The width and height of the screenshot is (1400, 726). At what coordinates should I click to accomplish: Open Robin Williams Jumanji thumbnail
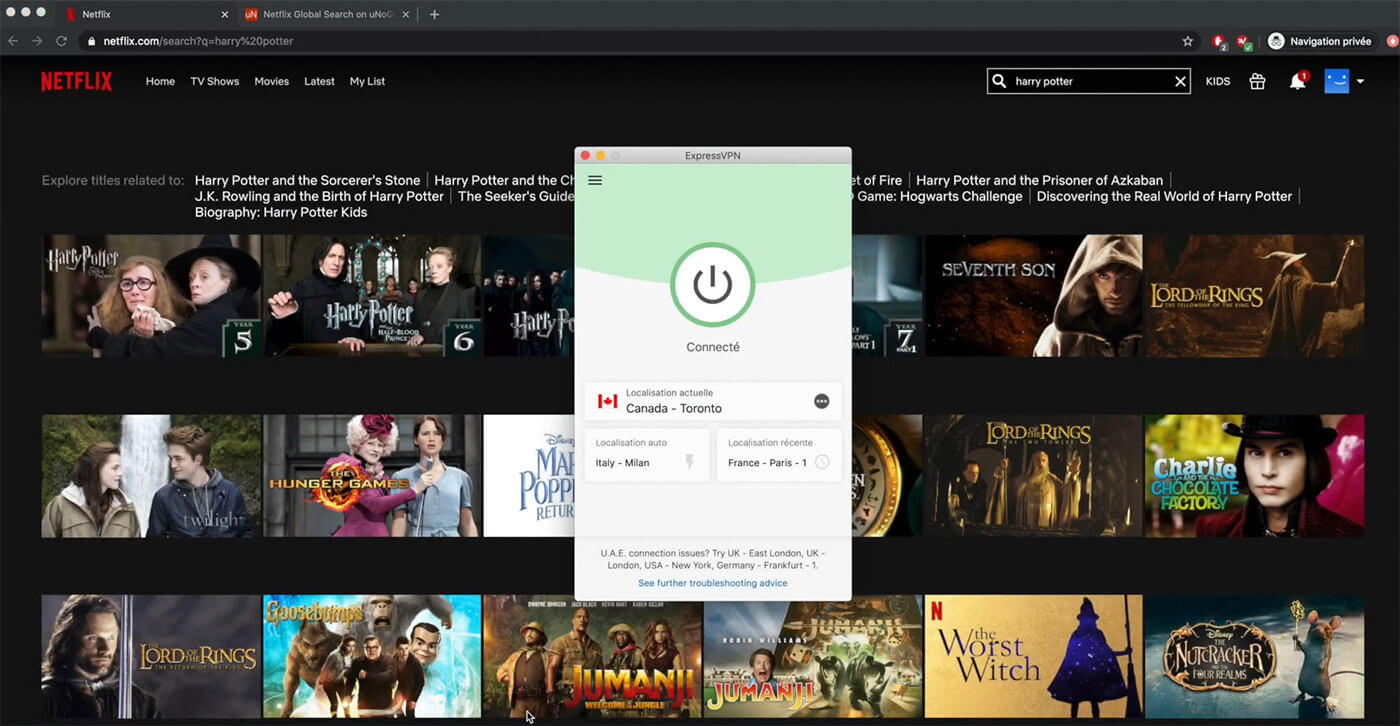(x=813, y=656)
